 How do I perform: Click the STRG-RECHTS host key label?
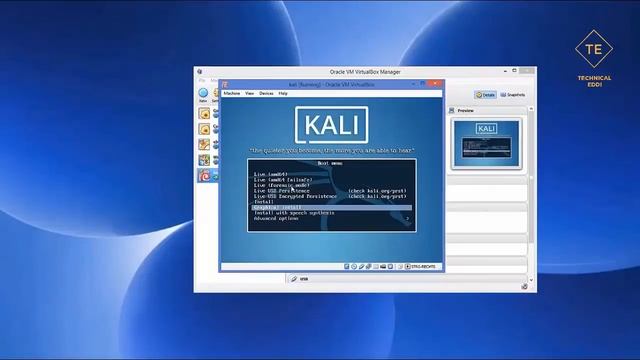coord(423,267)
